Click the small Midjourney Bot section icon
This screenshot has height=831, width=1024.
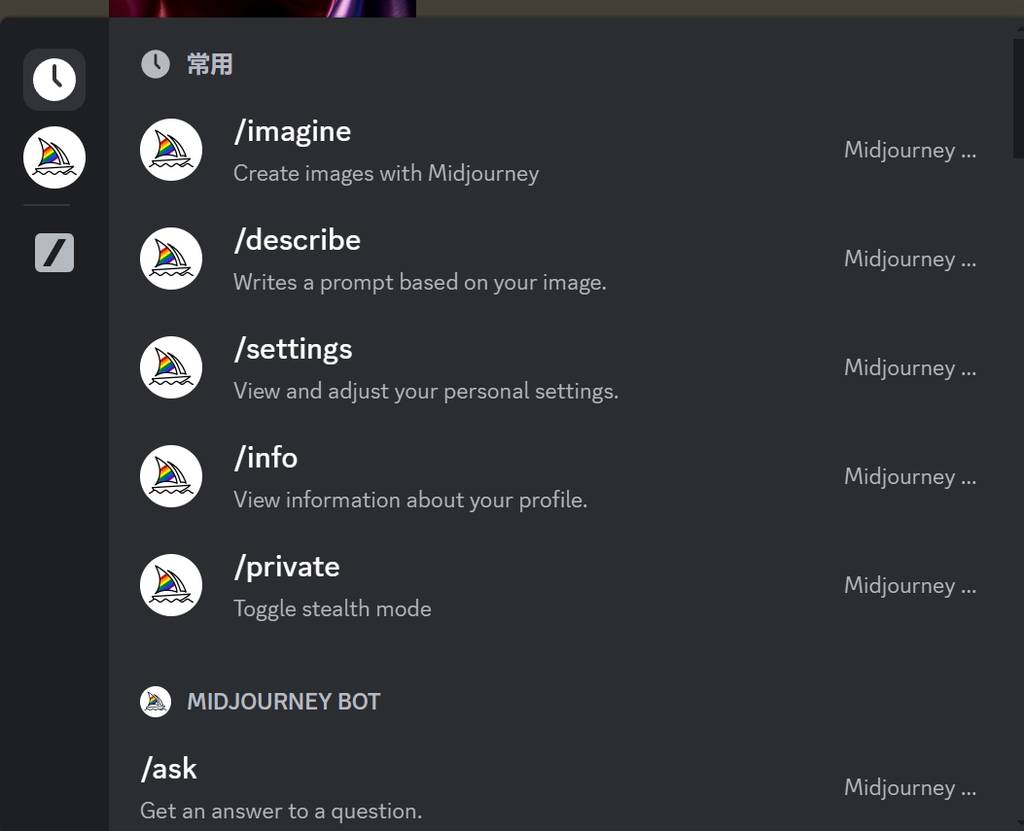pos(155,702)
